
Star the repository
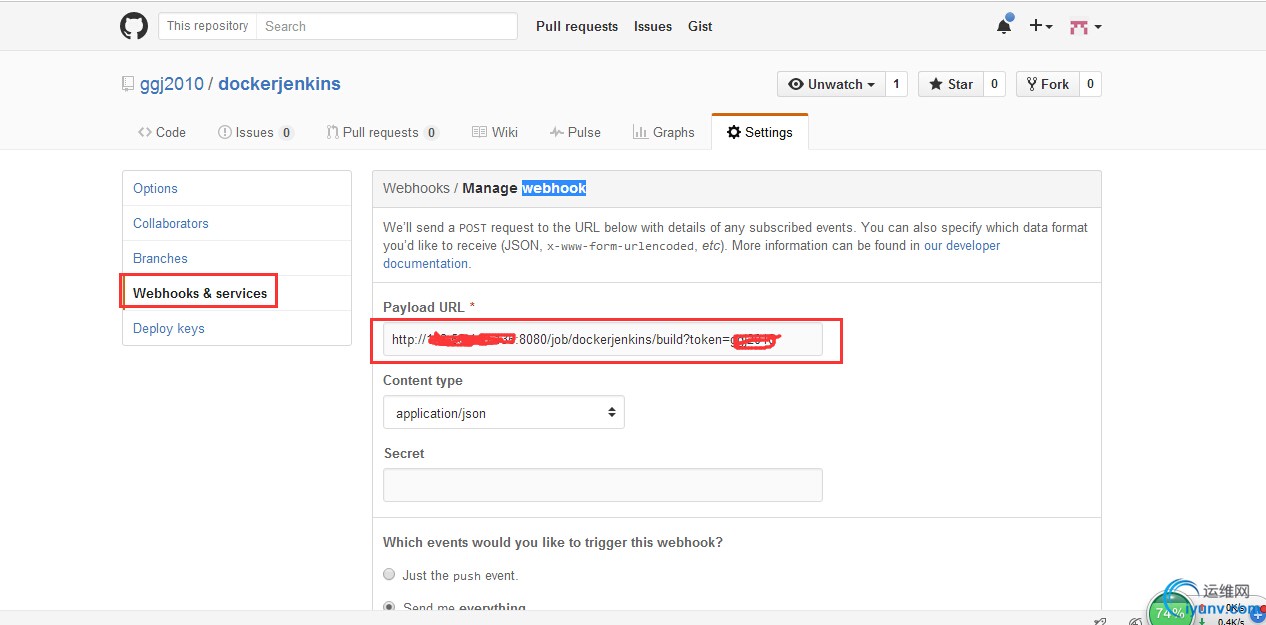[x=951, y=84]
